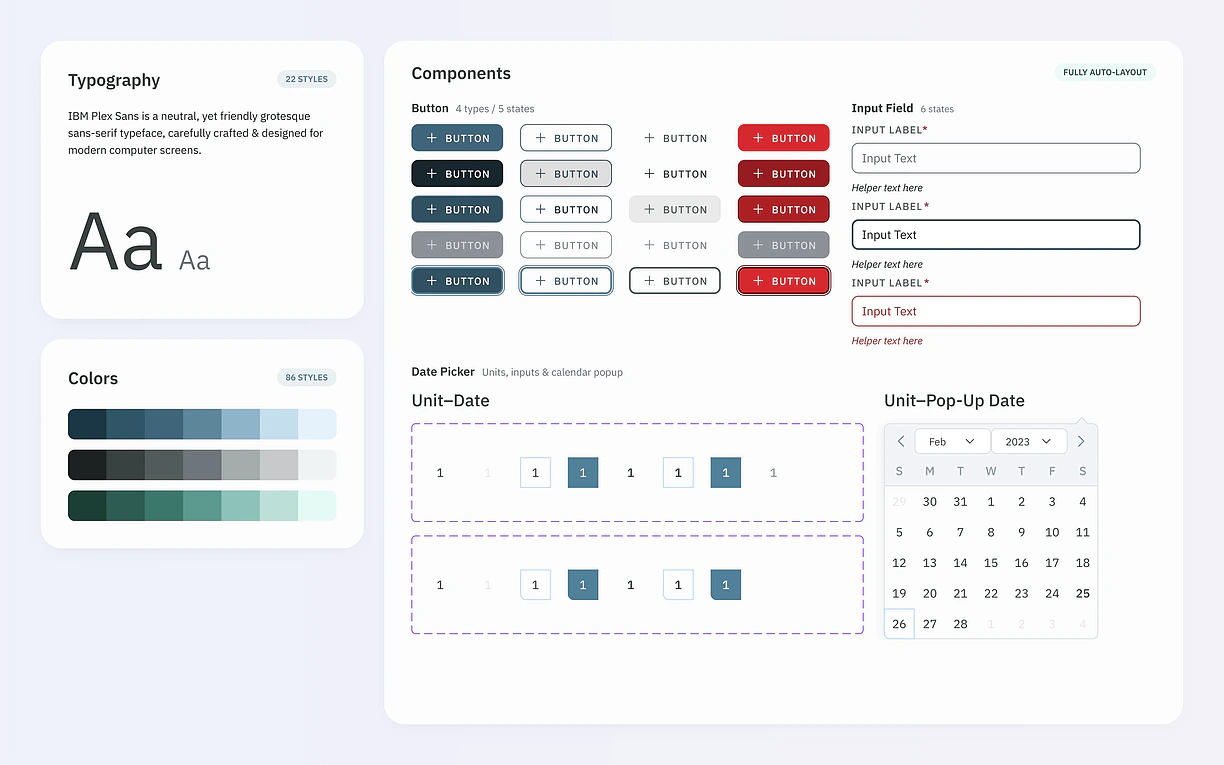1224x765 pixels.
Task: Click the 'Input Field' label
Action: tap(882, 108)
